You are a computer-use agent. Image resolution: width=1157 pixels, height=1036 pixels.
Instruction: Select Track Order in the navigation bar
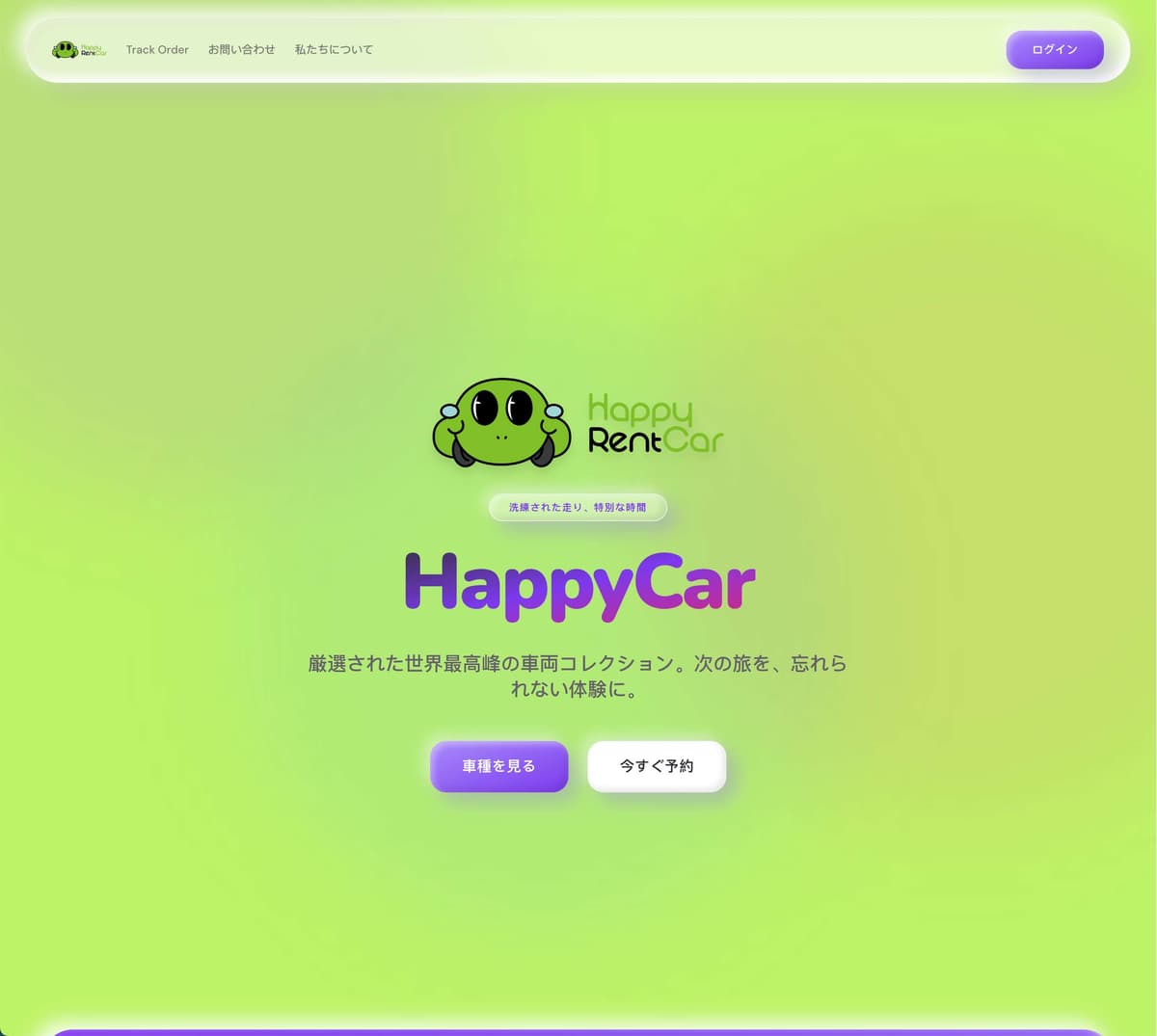157,49
